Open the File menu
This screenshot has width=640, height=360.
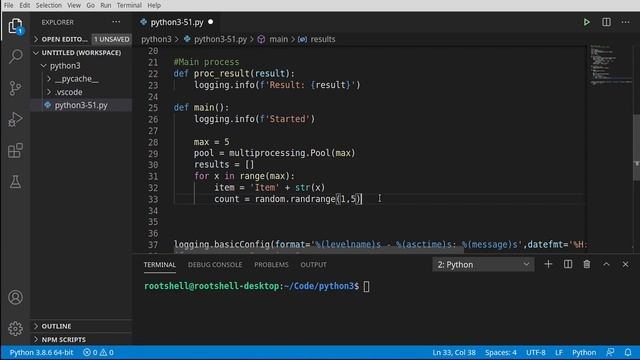[9, 5]
